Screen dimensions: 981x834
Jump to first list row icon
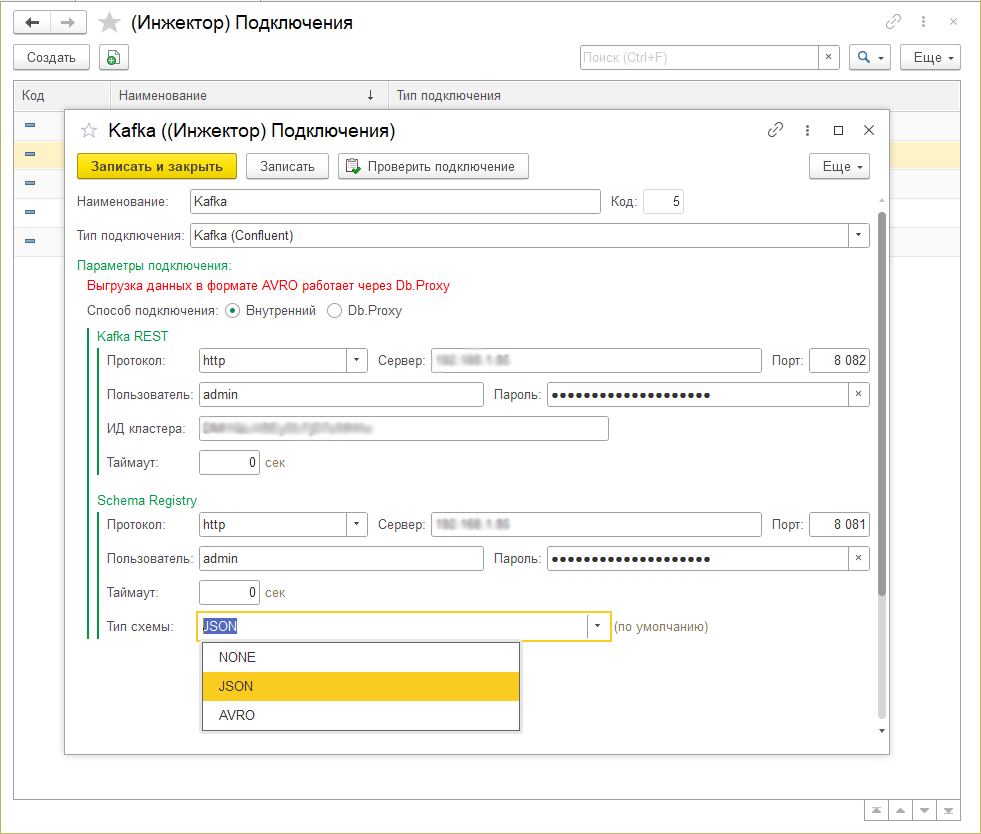coord(877,810)
